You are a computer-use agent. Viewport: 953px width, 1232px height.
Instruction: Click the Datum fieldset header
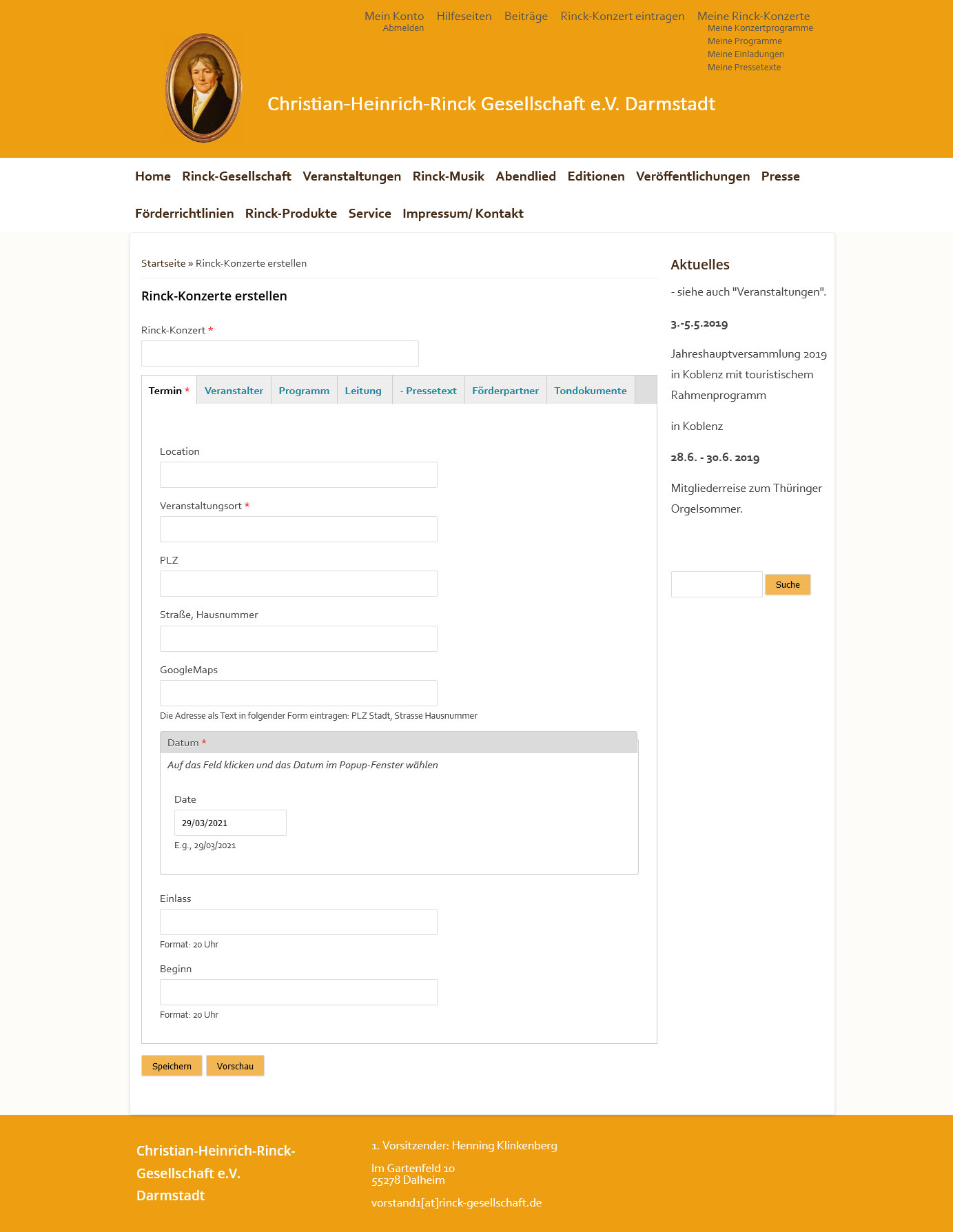pos(398,742)
